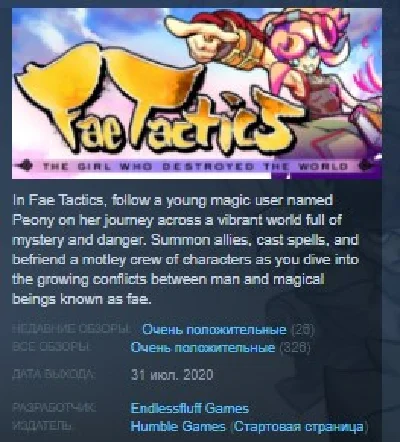Click the "Разработчик" label
Screen dimensions: 400x442
54,408
